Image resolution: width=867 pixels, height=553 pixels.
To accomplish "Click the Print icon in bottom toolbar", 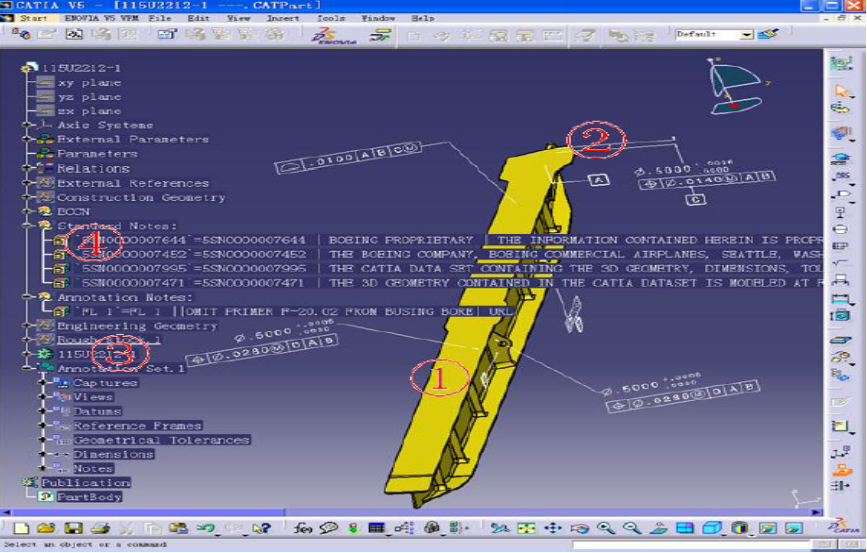I will coord(99,528).
